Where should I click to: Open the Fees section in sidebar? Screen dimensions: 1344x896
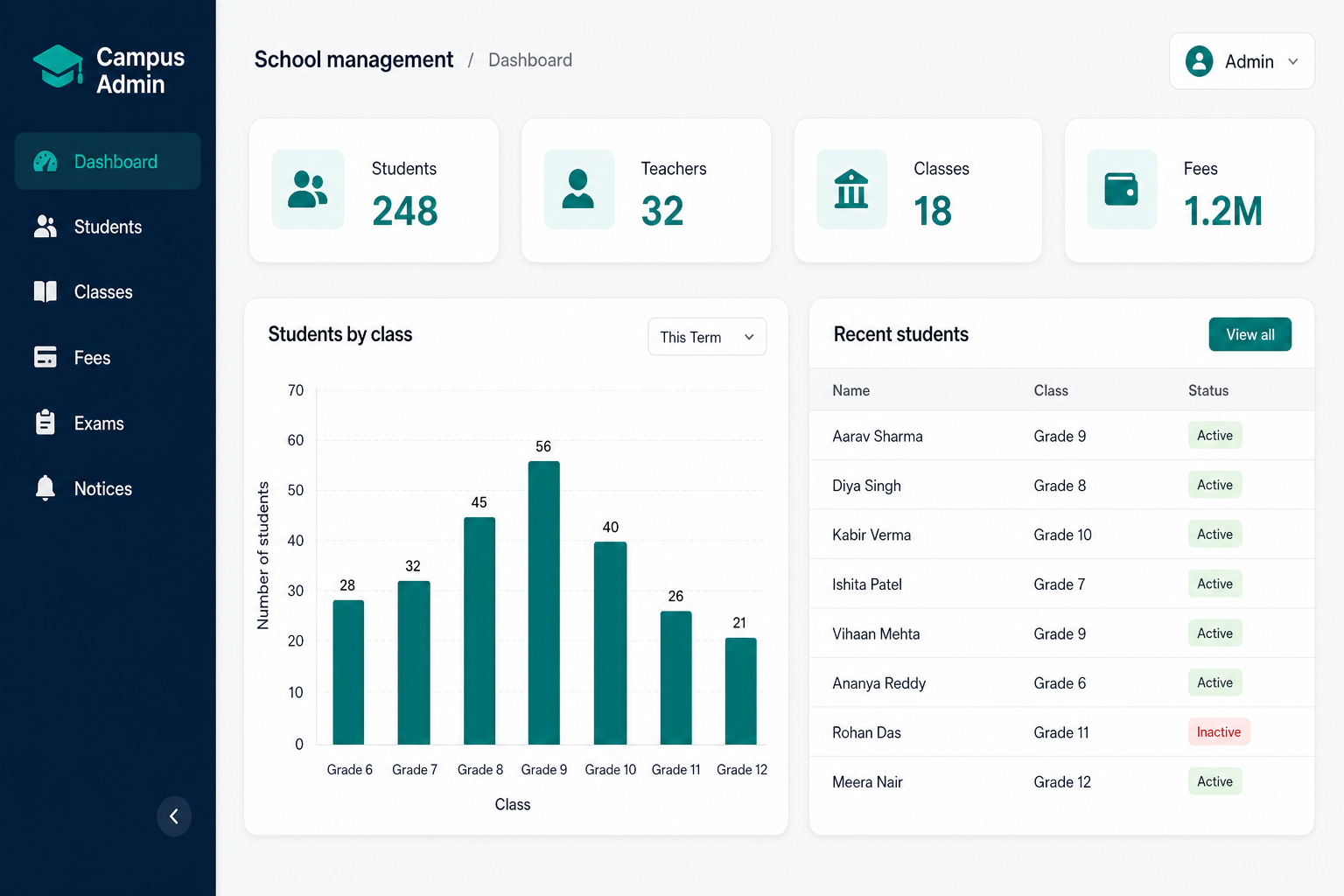pyautogui.click(x=108, y=357)
